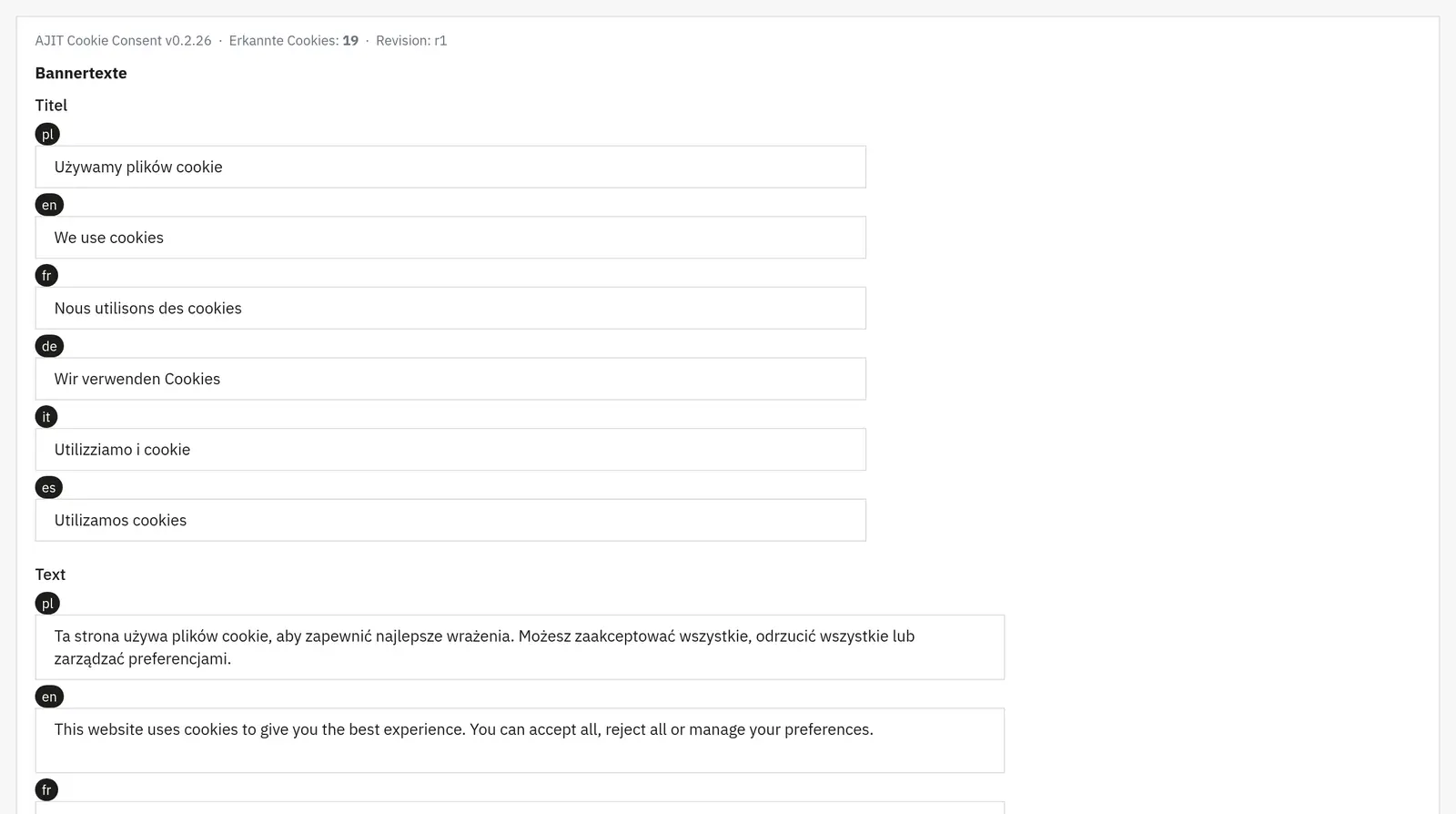Click the 'pl' language badge under Titel
1456x814 pixels.
pyautogui.click(x=47, y=134)
